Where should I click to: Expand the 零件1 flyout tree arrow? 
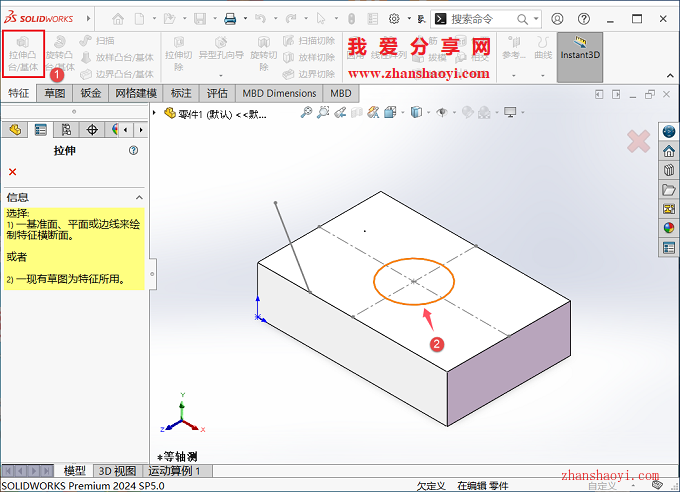156,113
